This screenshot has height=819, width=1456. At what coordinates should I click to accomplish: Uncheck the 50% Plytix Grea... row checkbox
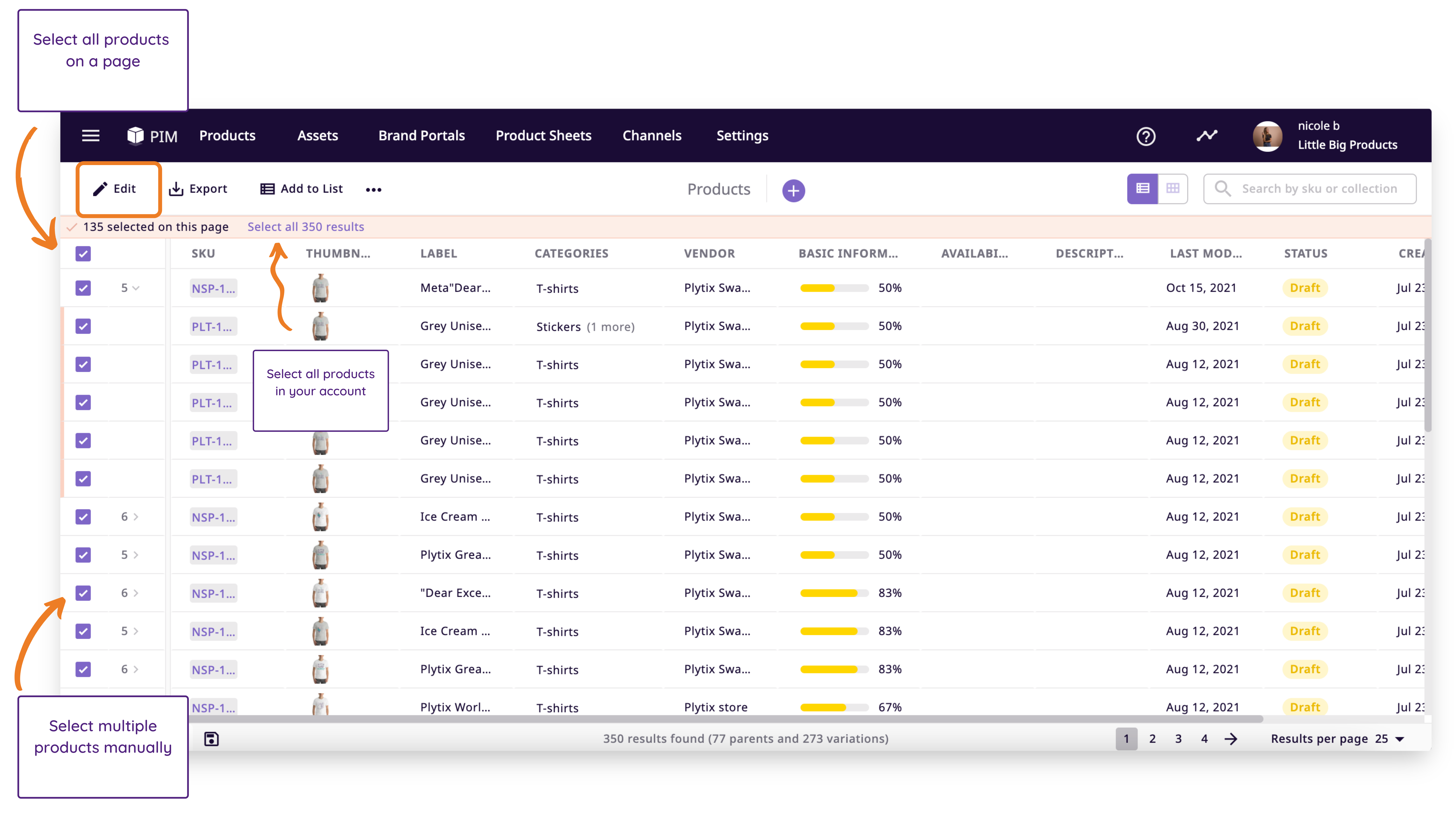tap(83, 555)
